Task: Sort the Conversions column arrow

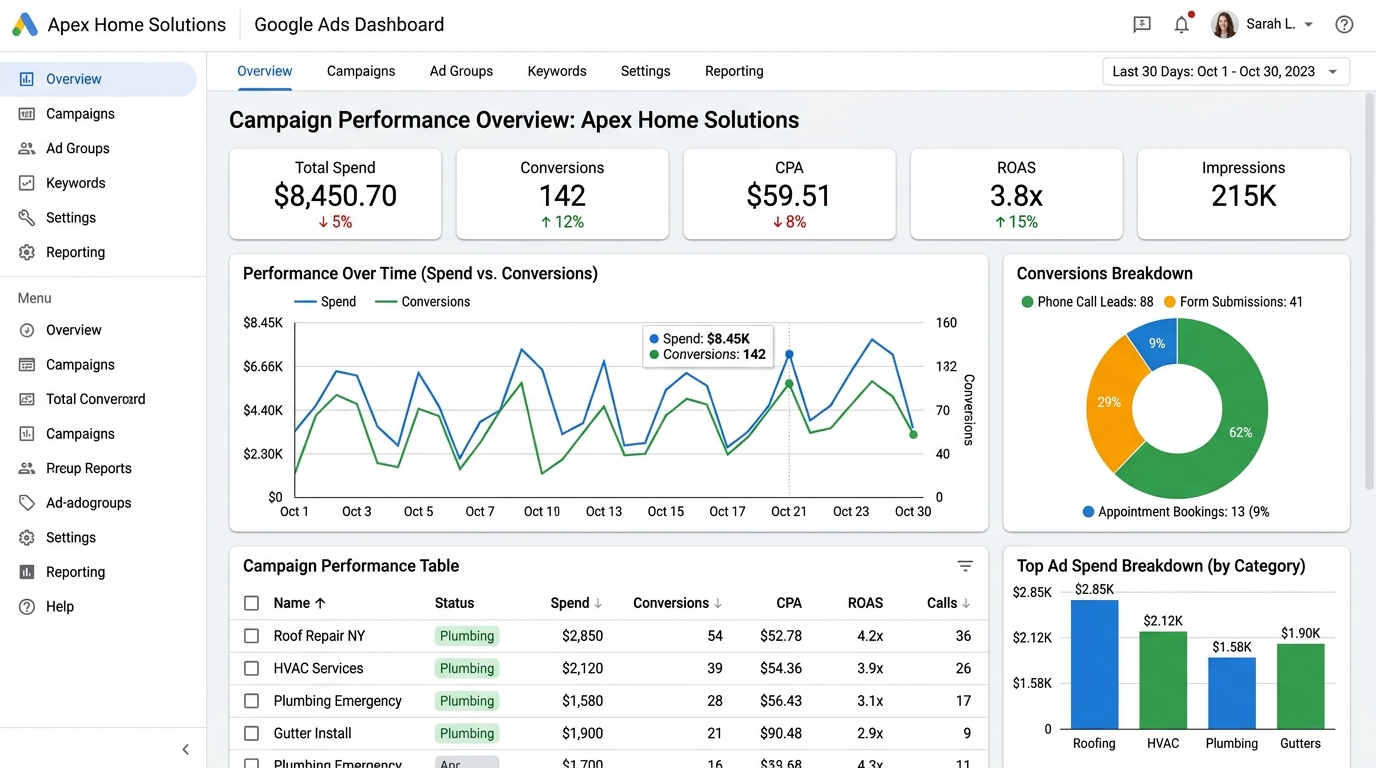Action: (718, 603)
